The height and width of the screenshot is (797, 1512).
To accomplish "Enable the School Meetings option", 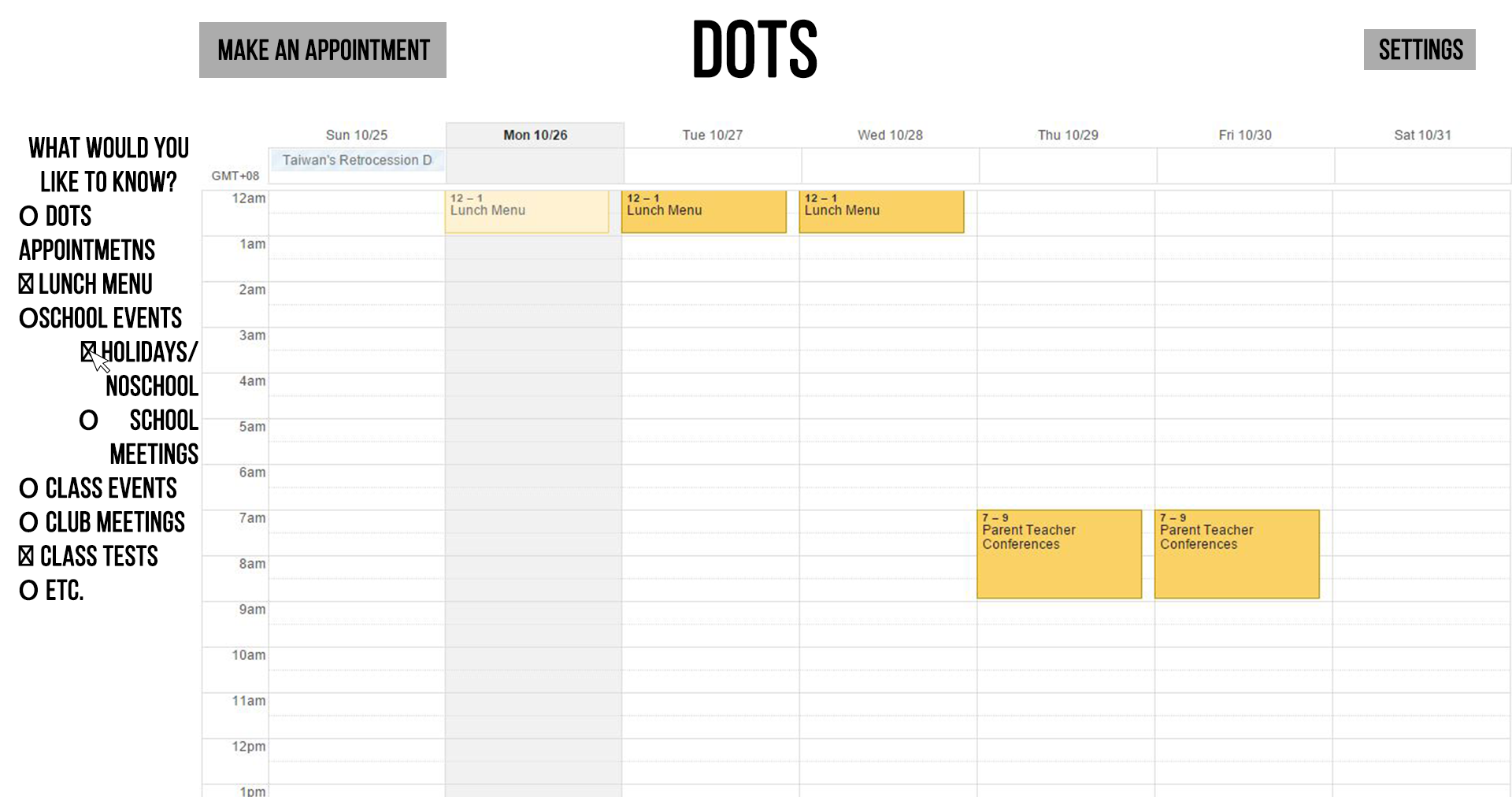I will coord(89,421).
